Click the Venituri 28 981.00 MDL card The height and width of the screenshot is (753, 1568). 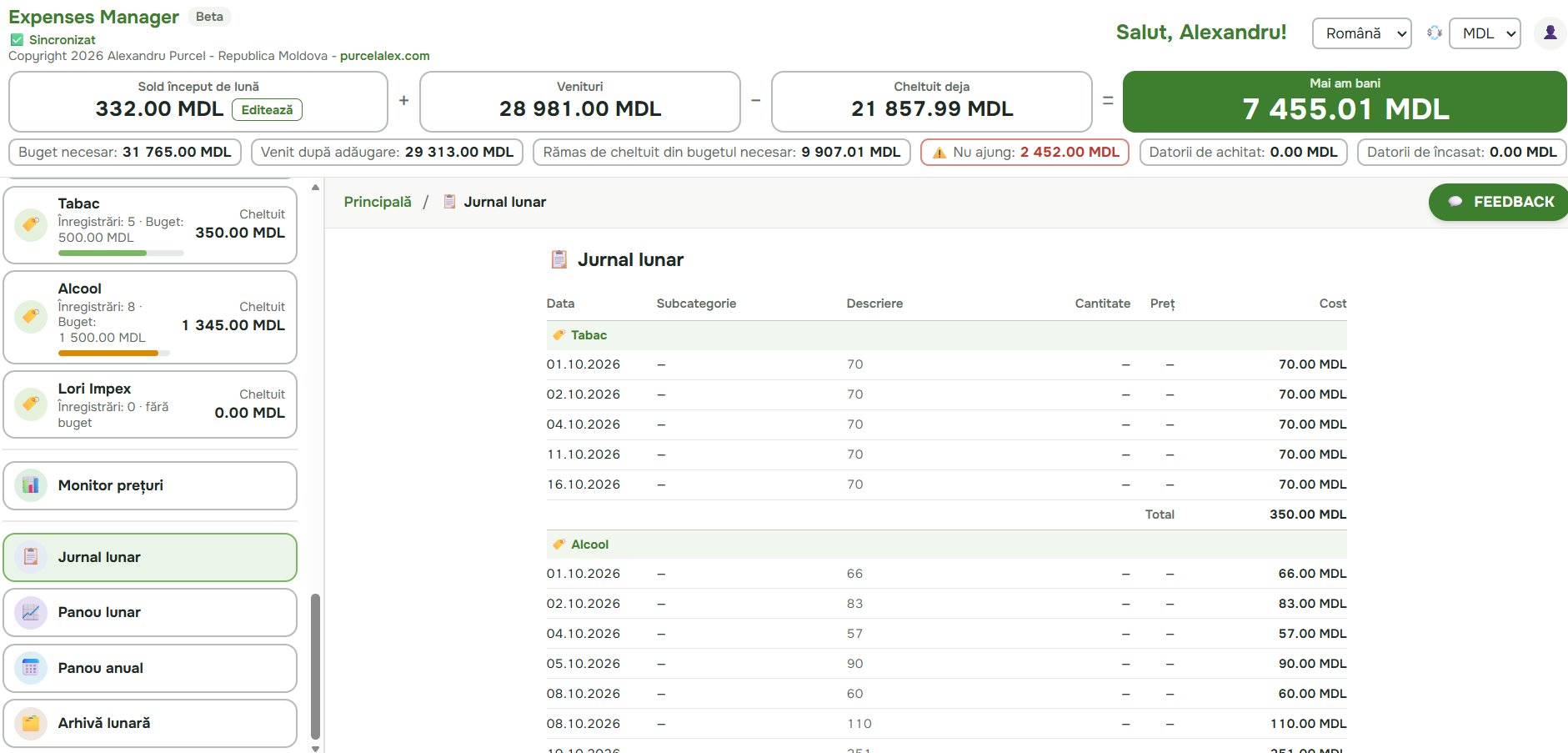click(x=580, y=102)
